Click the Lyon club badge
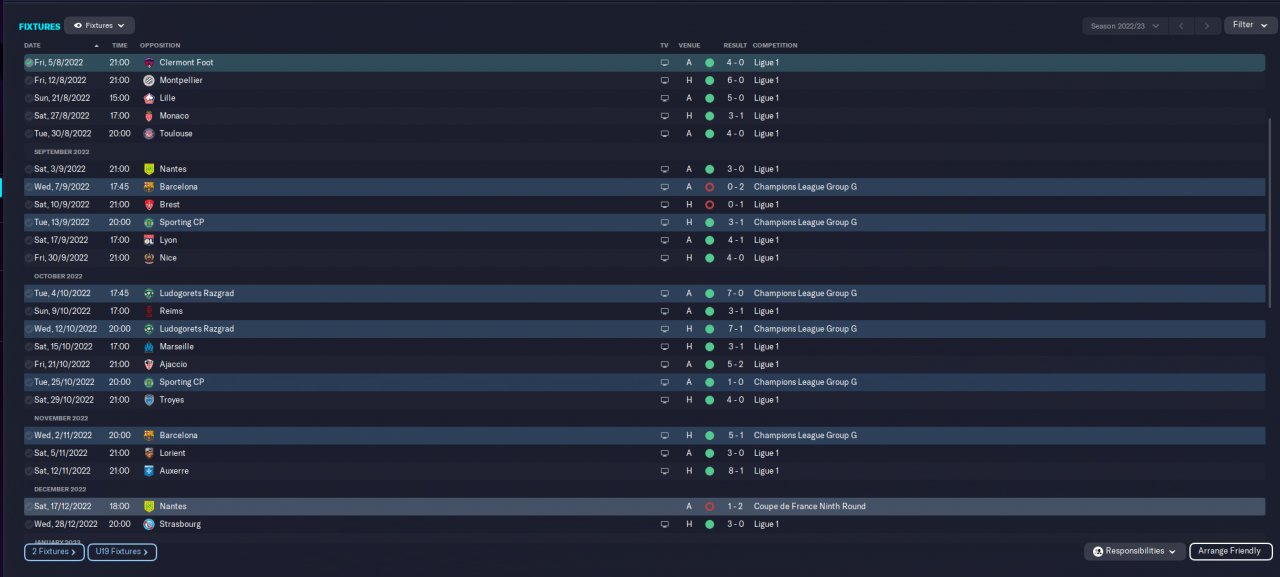This screenshot has height=577, width=1280. coord(149,240)
